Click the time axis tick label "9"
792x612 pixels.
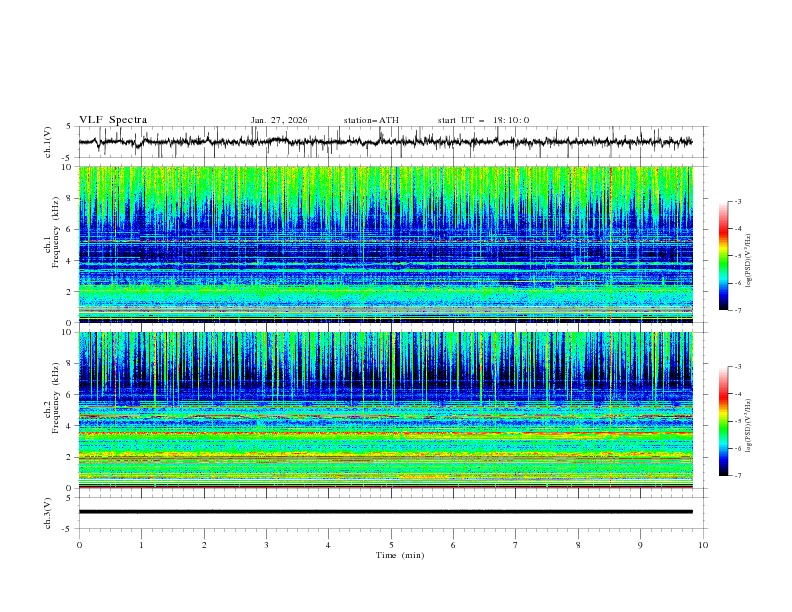640,545
